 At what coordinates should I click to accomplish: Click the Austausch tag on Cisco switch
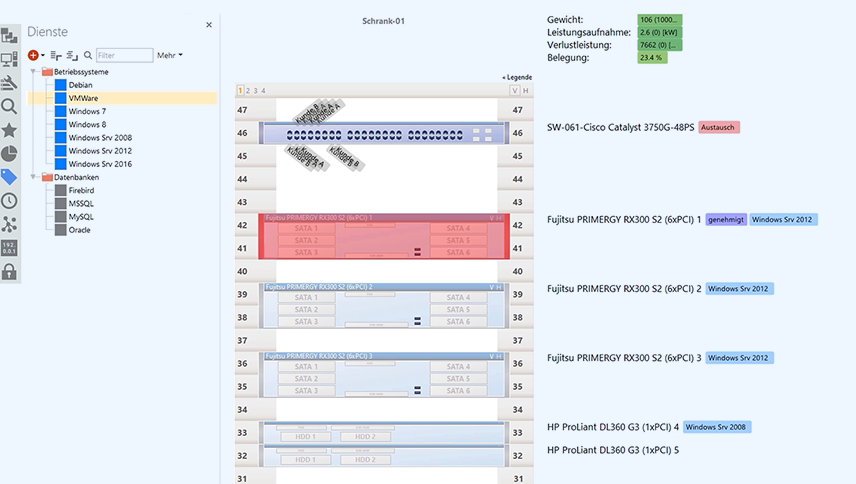pos(719,128)
